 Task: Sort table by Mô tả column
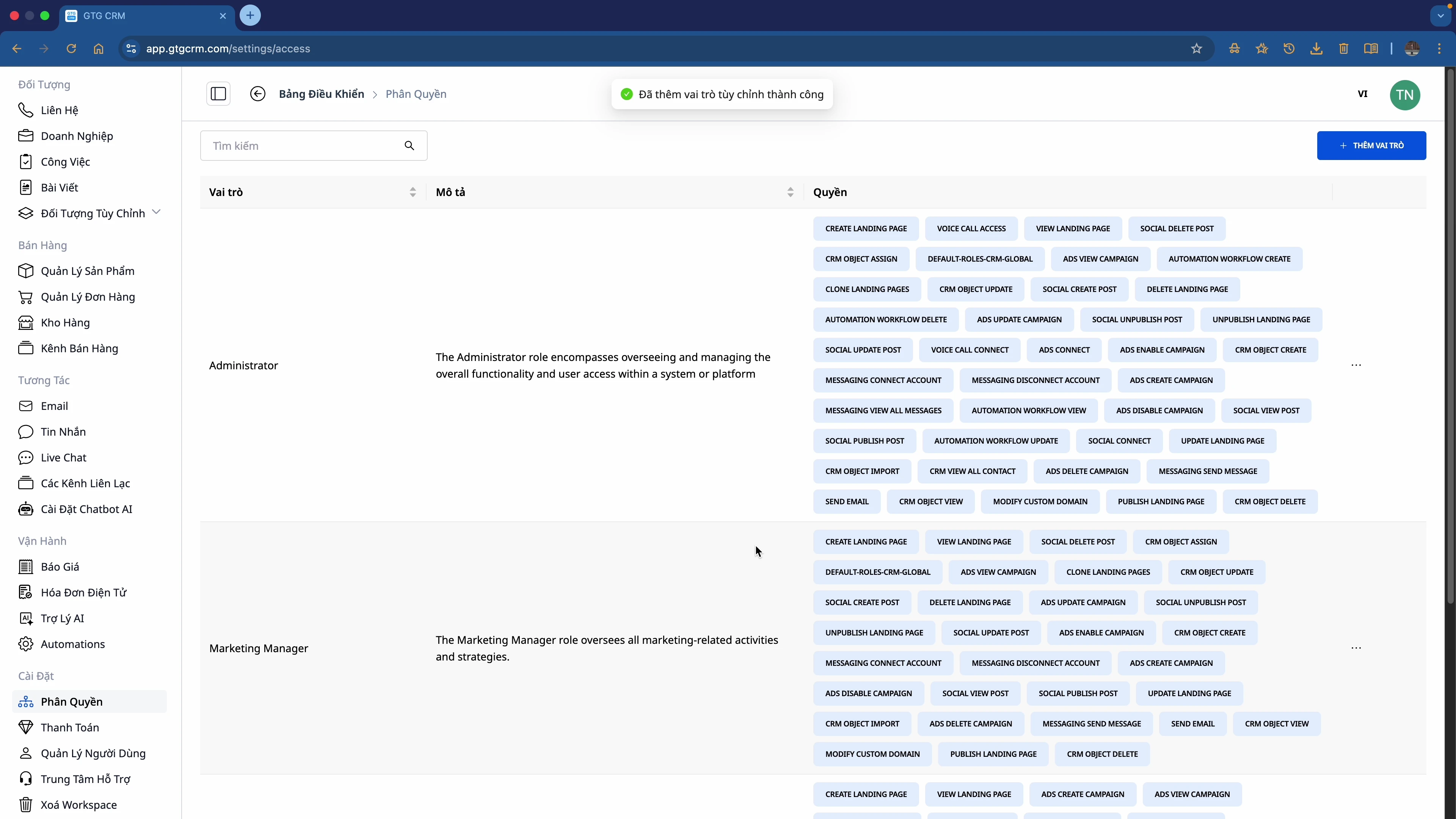coord(790,192)
